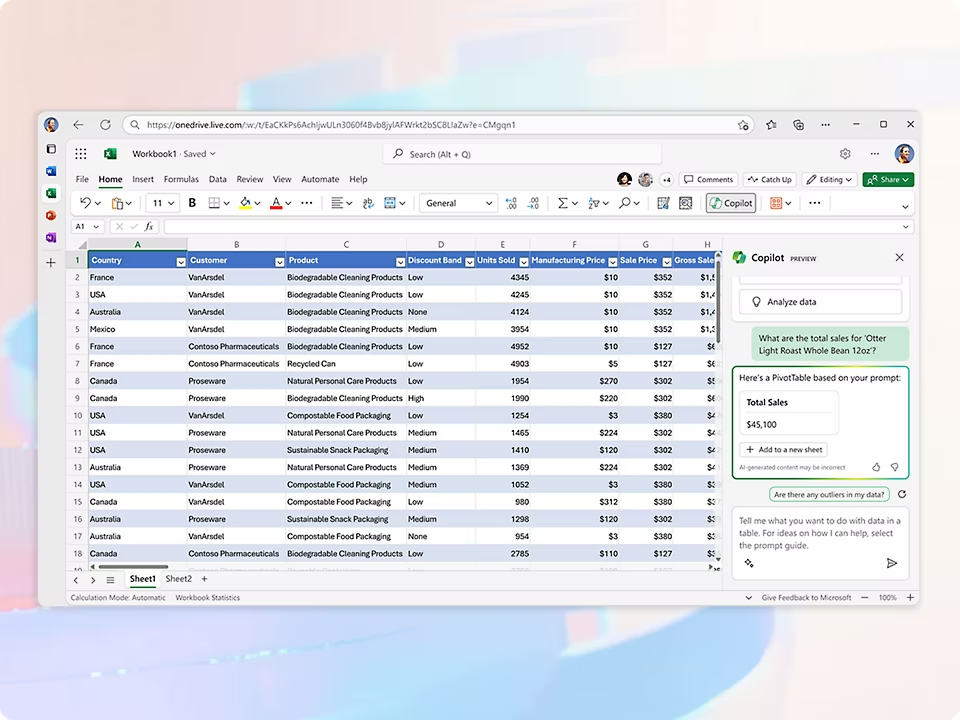This screenshot has width=960, height=720.
Task: Open Word from the browser sidebar
Action: point(51,171)
